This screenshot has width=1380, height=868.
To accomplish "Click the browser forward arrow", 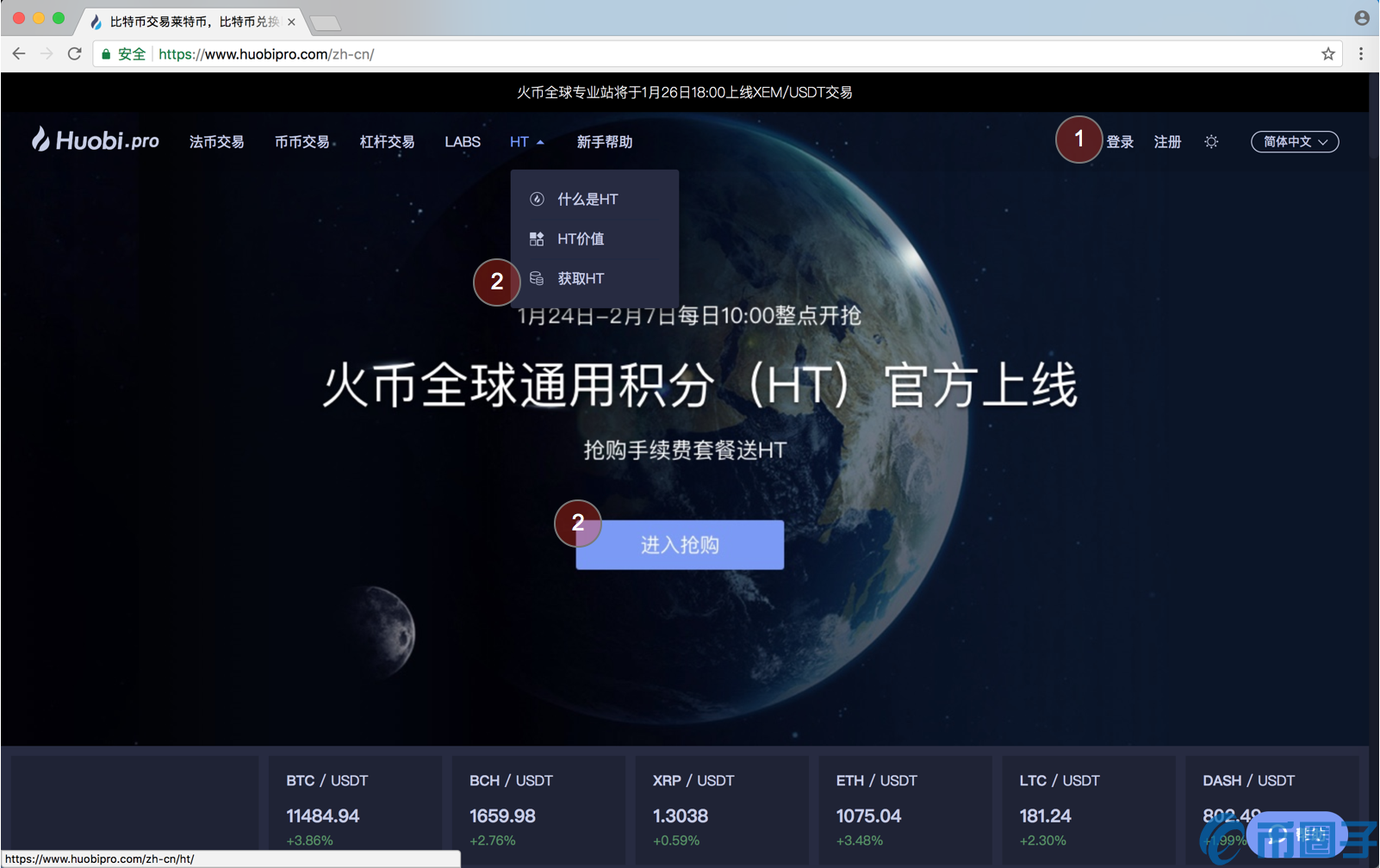I will 47,54.
